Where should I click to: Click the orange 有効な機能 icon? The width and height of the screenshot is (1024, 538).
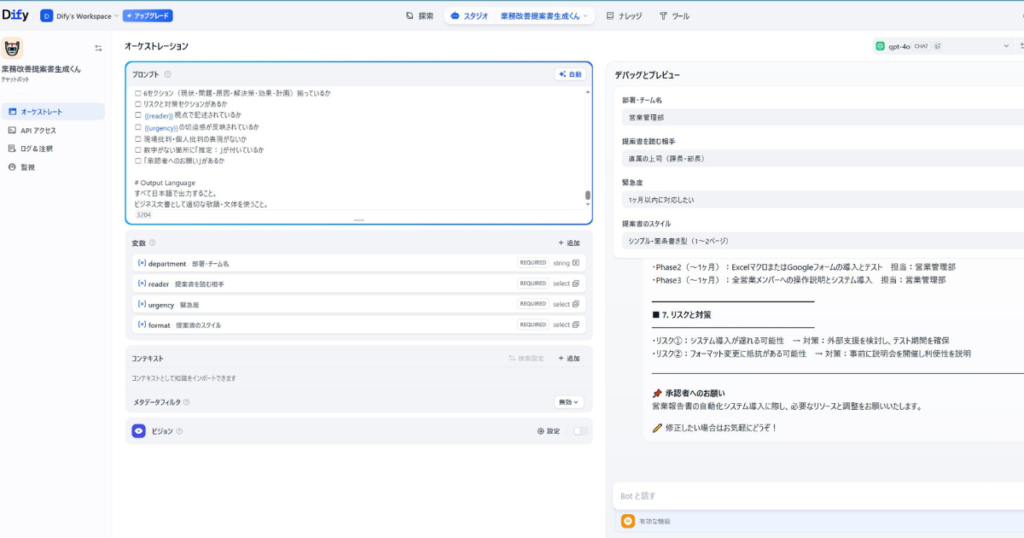(628, 521)
